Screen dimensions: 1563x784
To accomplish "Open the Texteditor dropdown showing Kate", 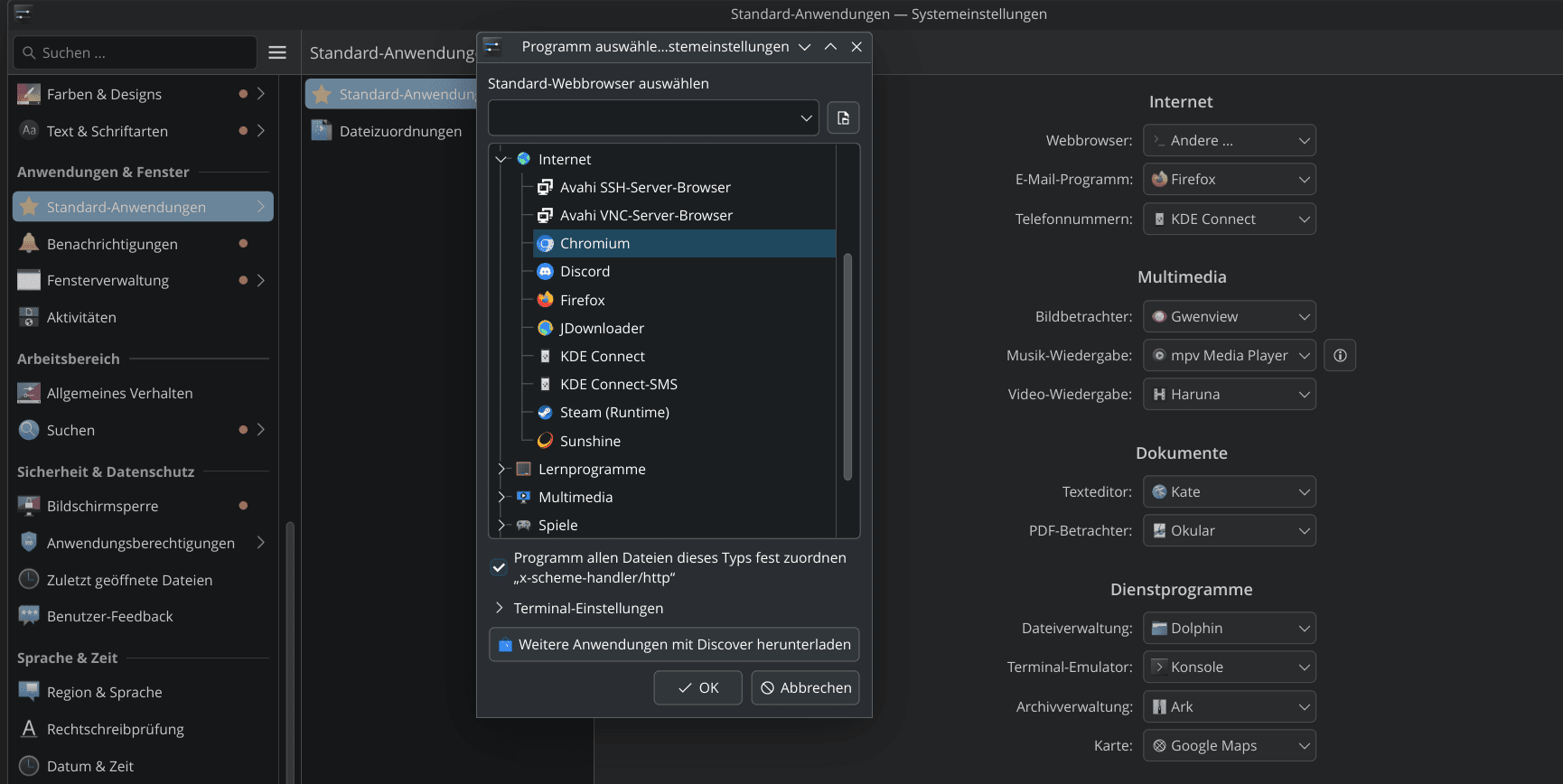I will [1229, 492].
